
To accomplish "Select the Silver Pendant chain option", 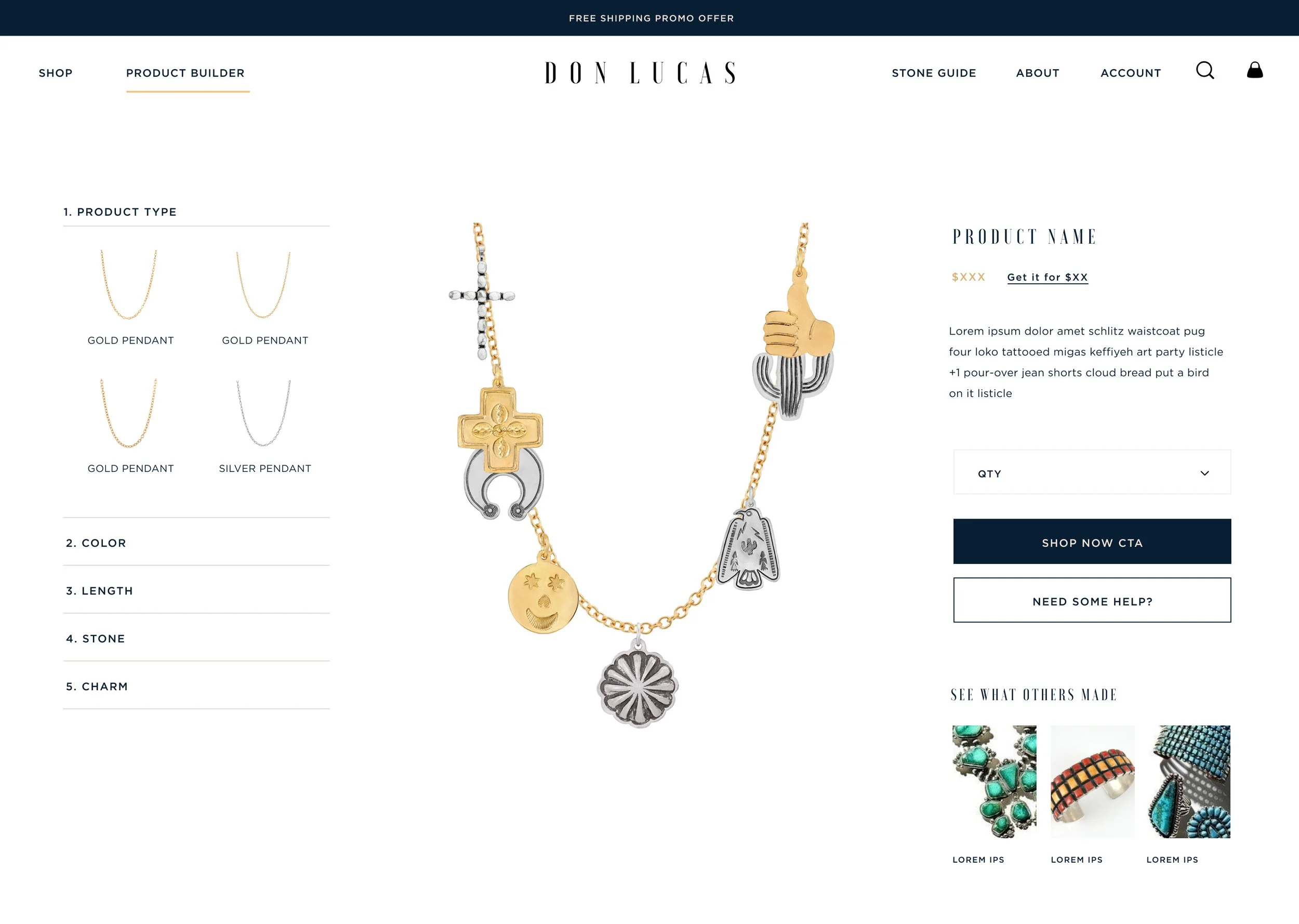I will (x=264, y=427).
